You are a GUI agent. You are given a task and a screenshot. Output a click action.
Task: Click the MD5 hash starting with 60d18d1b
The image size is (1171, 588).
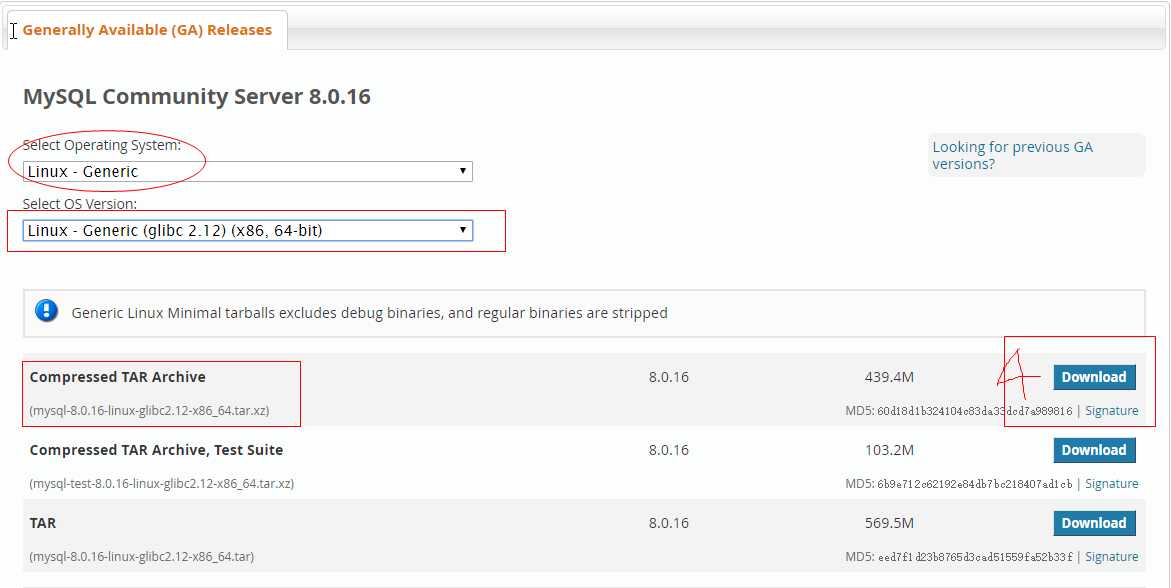pyautogui.click(x=975, y=411)
